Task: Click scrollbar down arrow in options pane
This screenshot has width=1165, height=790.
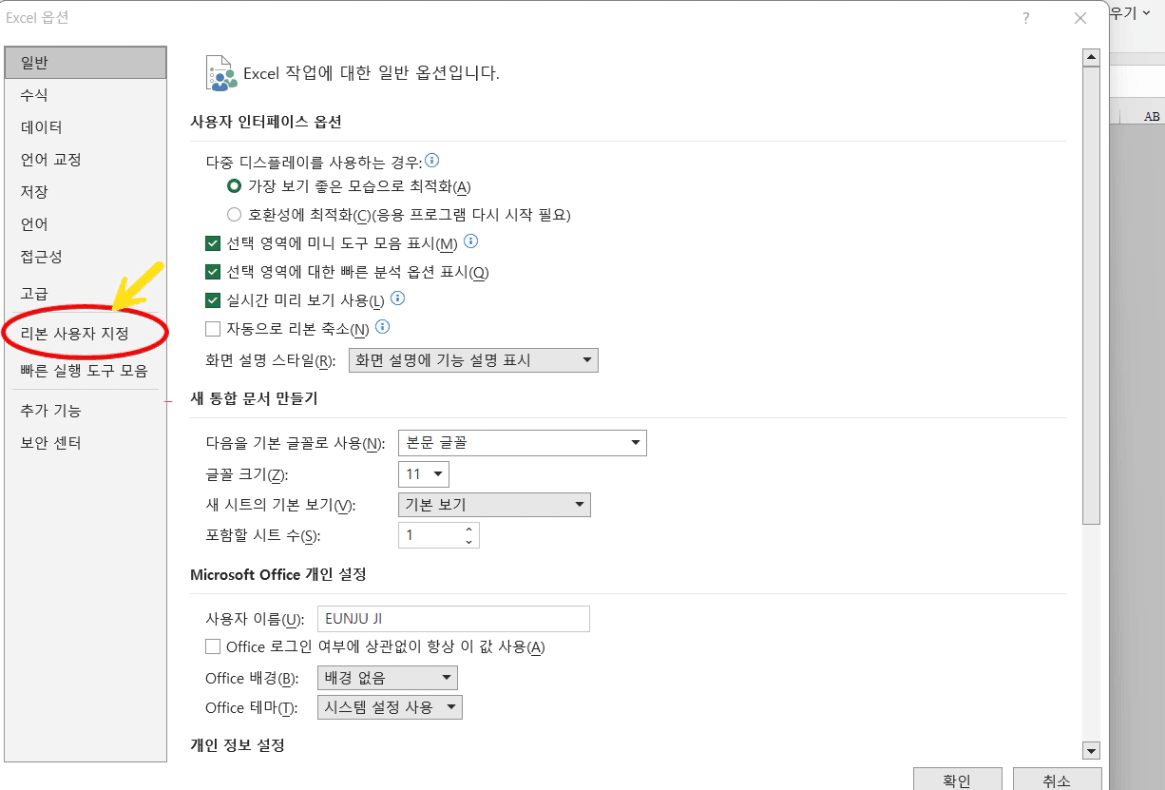Action: tap(1091, 751)
